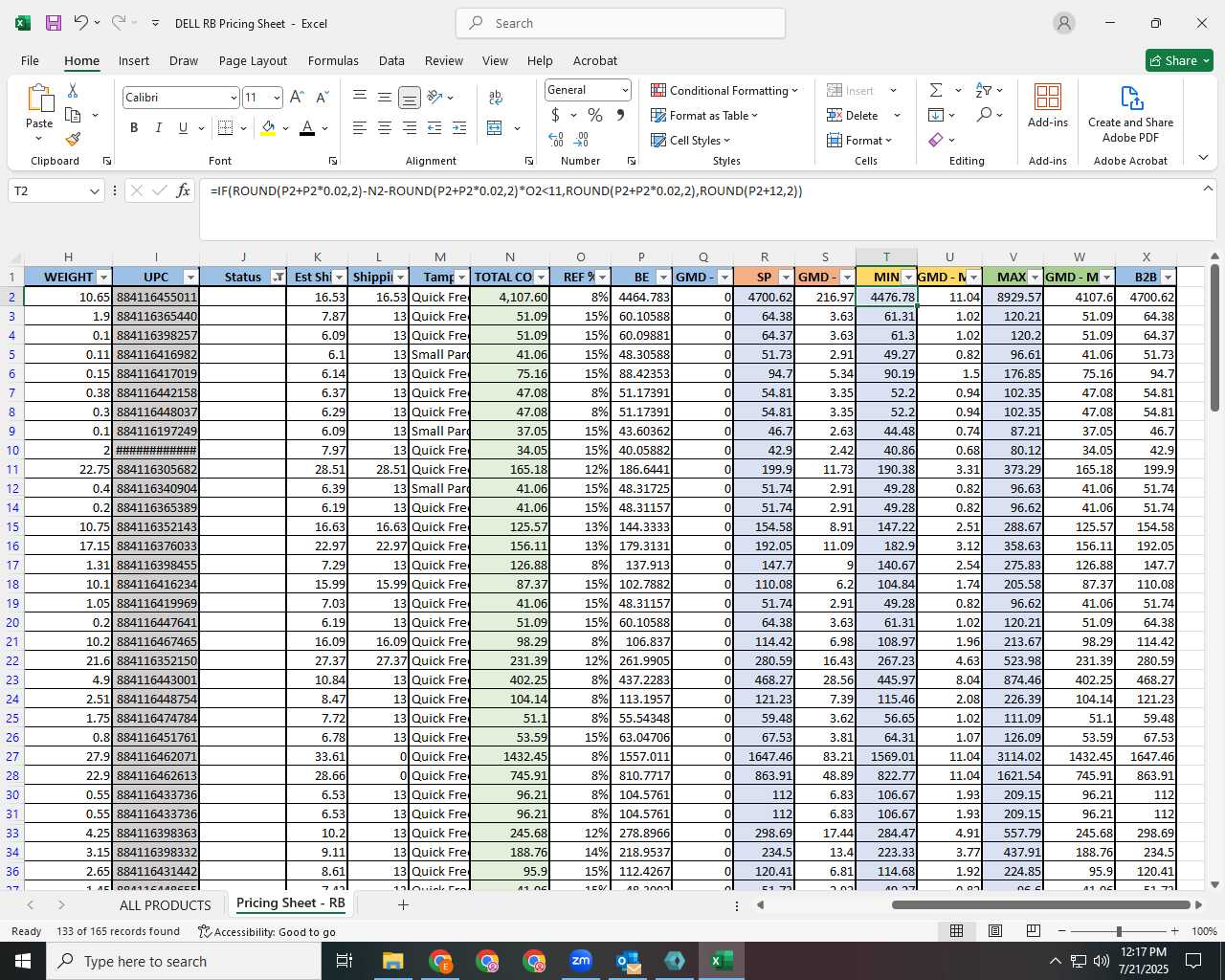Viewport: 1225px width, 980px height.
Task: Decrease indent icon in Alignment group
Action: coord(434,128)
